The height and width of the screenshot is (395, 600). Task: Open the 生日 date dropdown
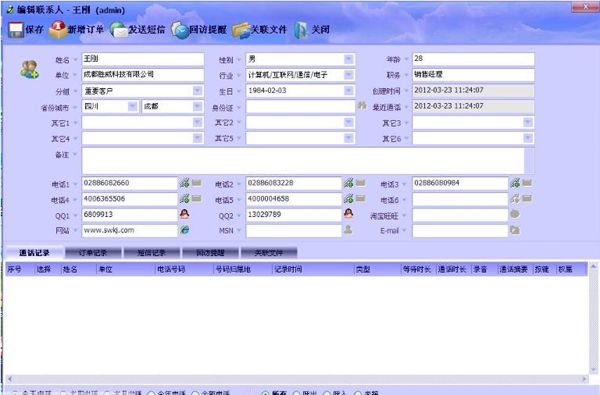point(348,91)
